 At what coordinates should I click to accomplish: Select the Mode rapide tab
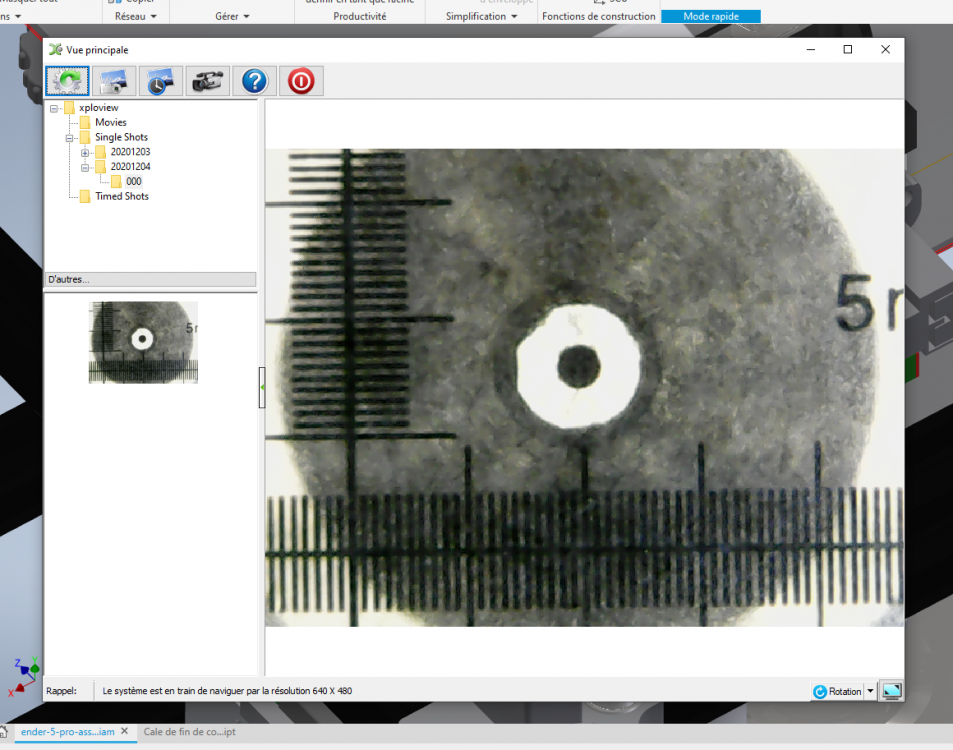coord(710,16)
